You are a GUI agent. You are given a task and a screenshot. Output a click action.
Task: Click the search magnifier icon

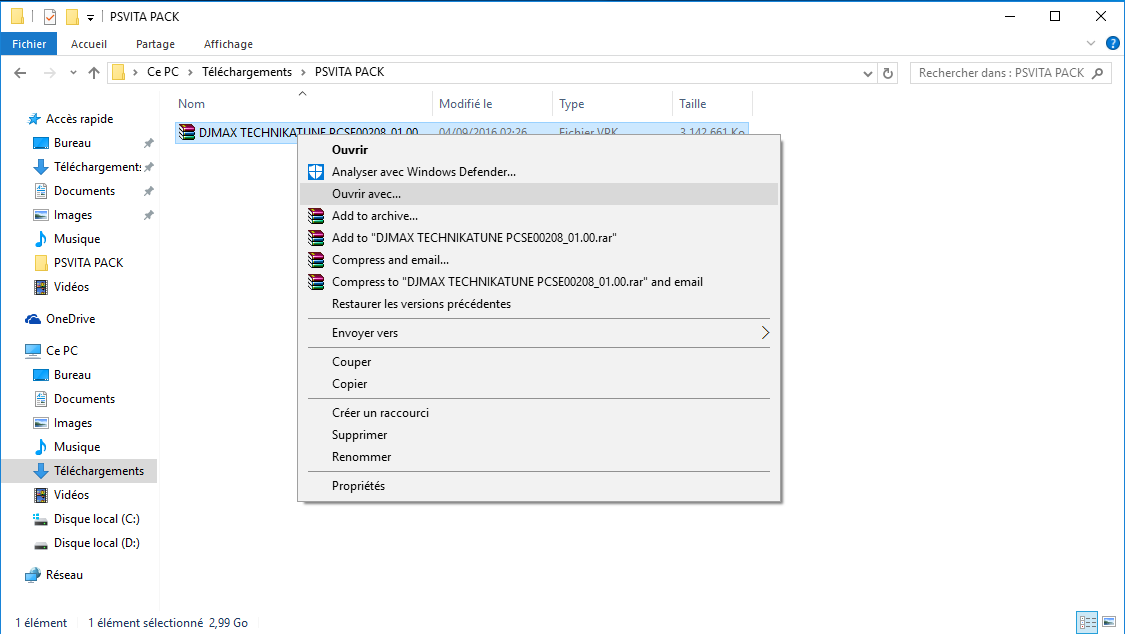point(1098,72)
